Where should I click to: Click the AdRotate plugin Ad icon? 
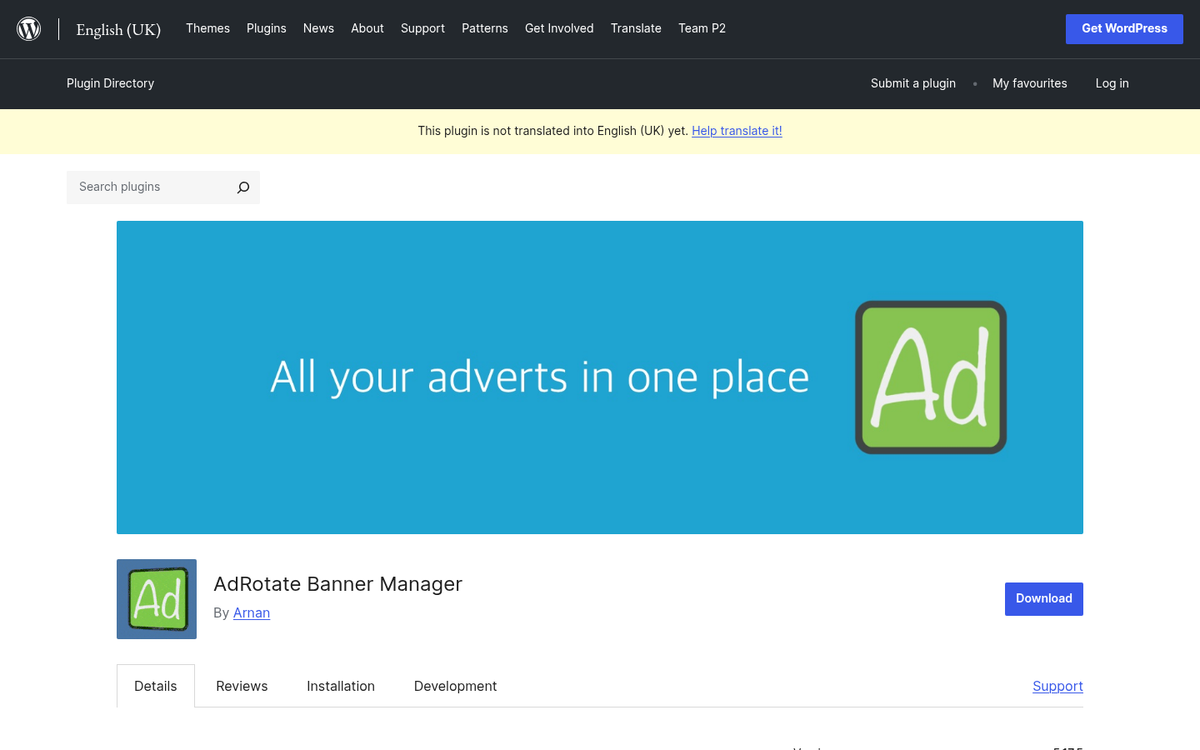(156, 599)
